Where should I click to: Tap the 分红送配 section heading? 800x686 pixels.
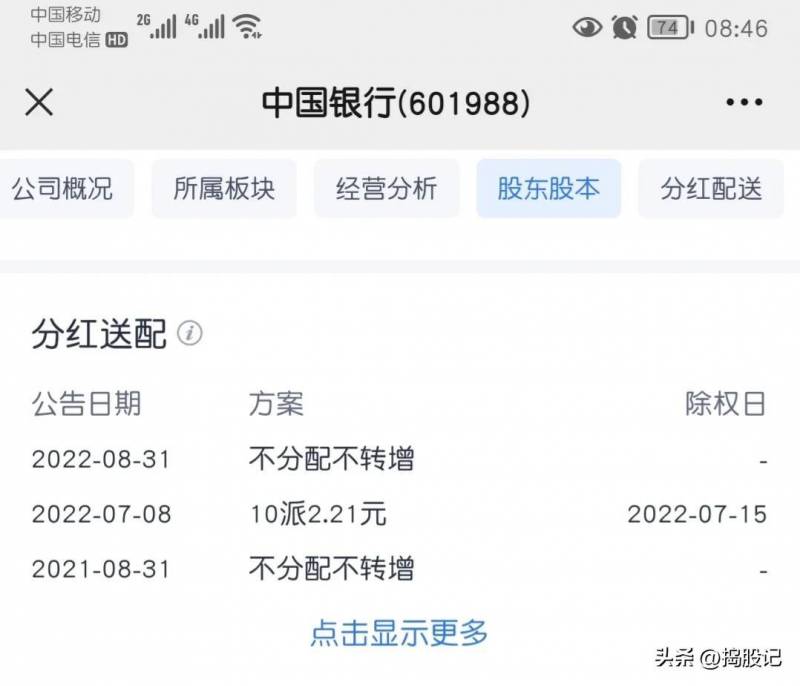[99, 334]
